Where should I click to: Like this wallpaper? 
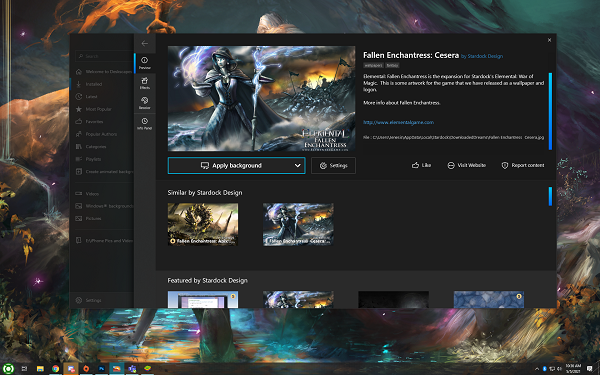(421, 165)
